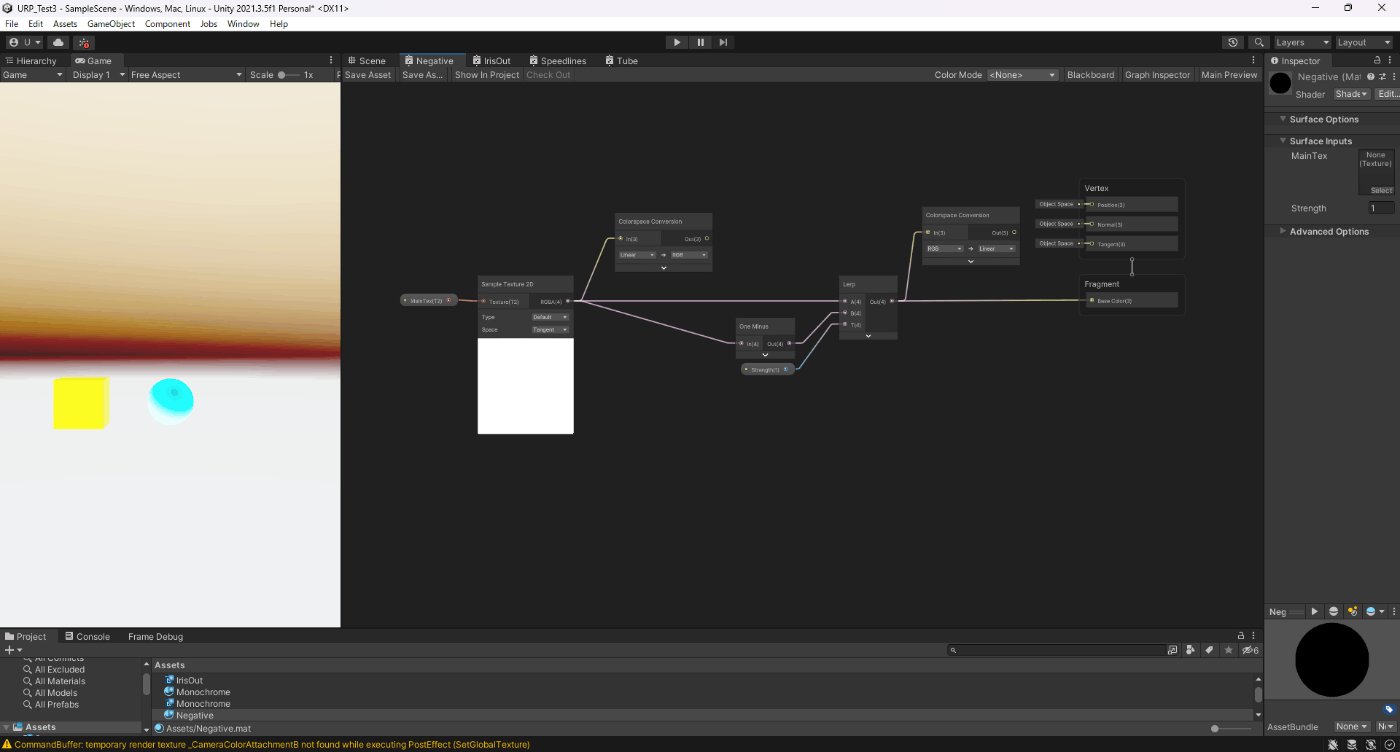
Task: Toggle the Blackboard panel
Action: [1090, 75]
